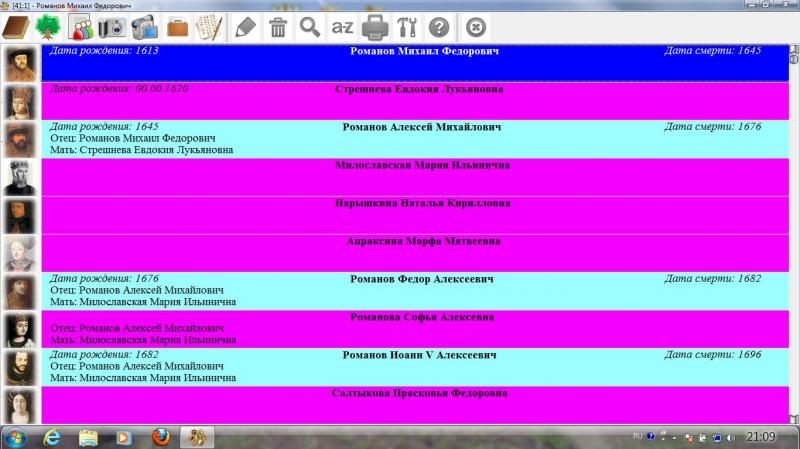800x449 pixels.
Task: Select the people list icon
Action: point(81,27)
